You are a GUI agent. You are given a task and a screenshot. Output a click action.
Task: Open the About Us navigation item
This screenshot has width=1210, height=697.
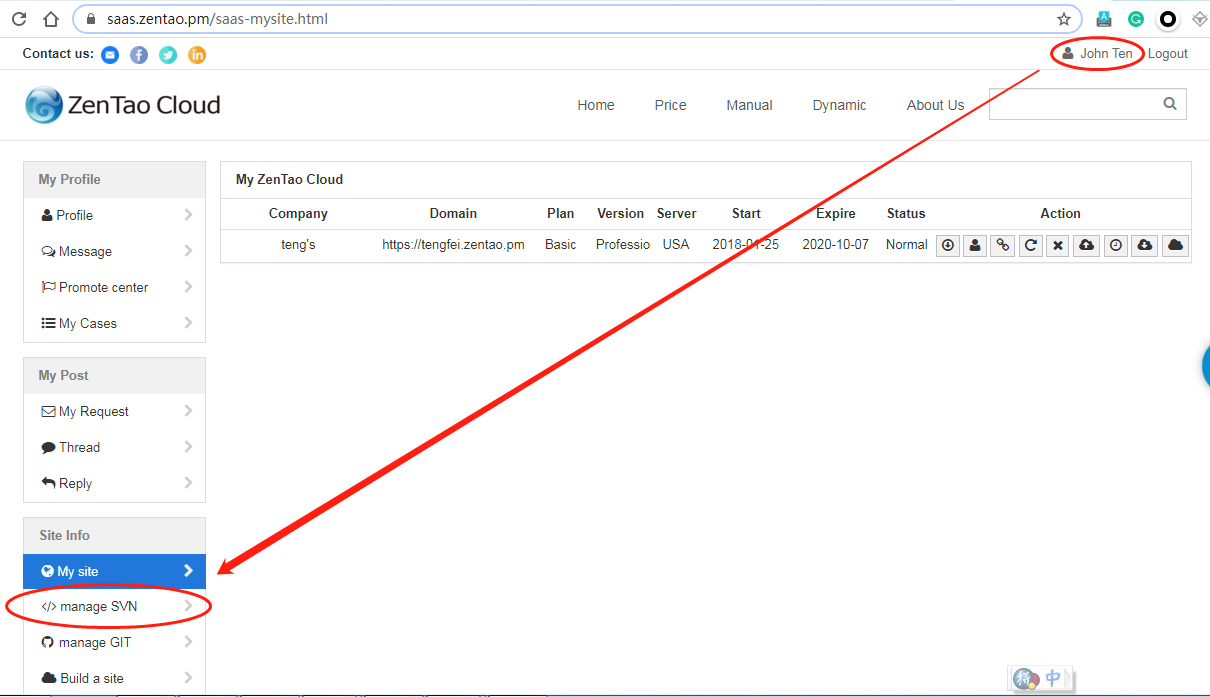[x=936, y=105]
